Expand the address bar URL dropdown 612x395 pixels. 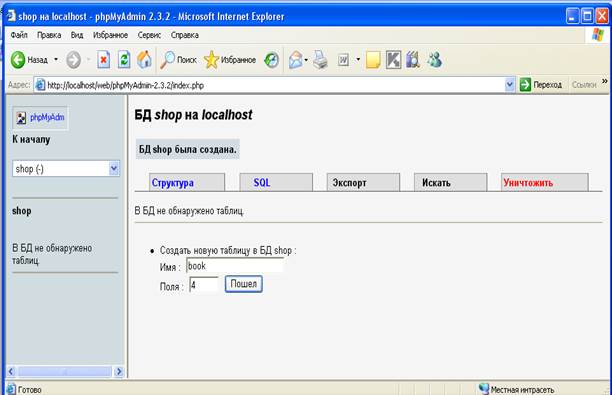pyautogui.click(x=509, y=84)
